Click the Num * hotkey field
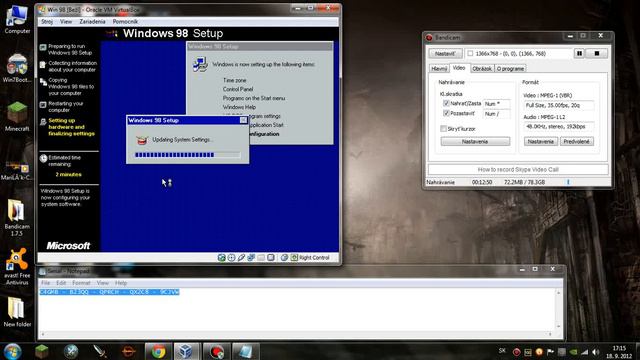640x360 pixels. pyautogui.click(x=496, y=104)
